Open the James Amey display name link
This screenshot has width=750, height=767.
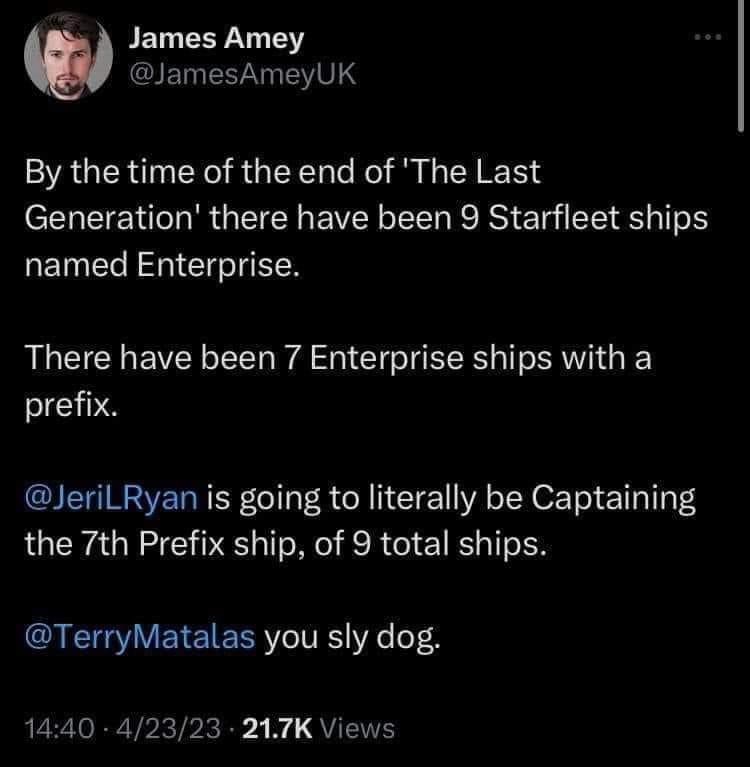pyautogui.click(x=217, y=41)
